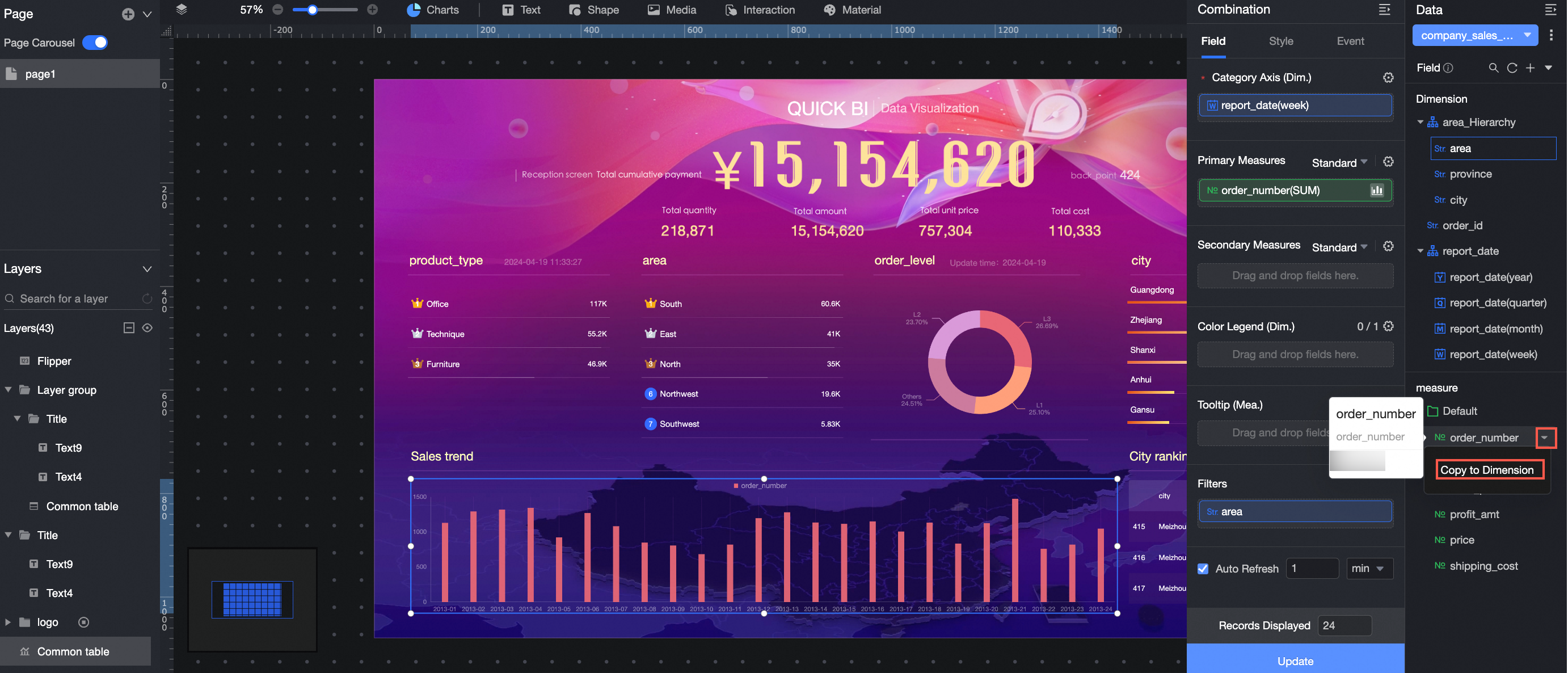This screenshot has width=1568, height=673.
Task: Collapse the Combination panel icon
Action: click(1384, 10)
